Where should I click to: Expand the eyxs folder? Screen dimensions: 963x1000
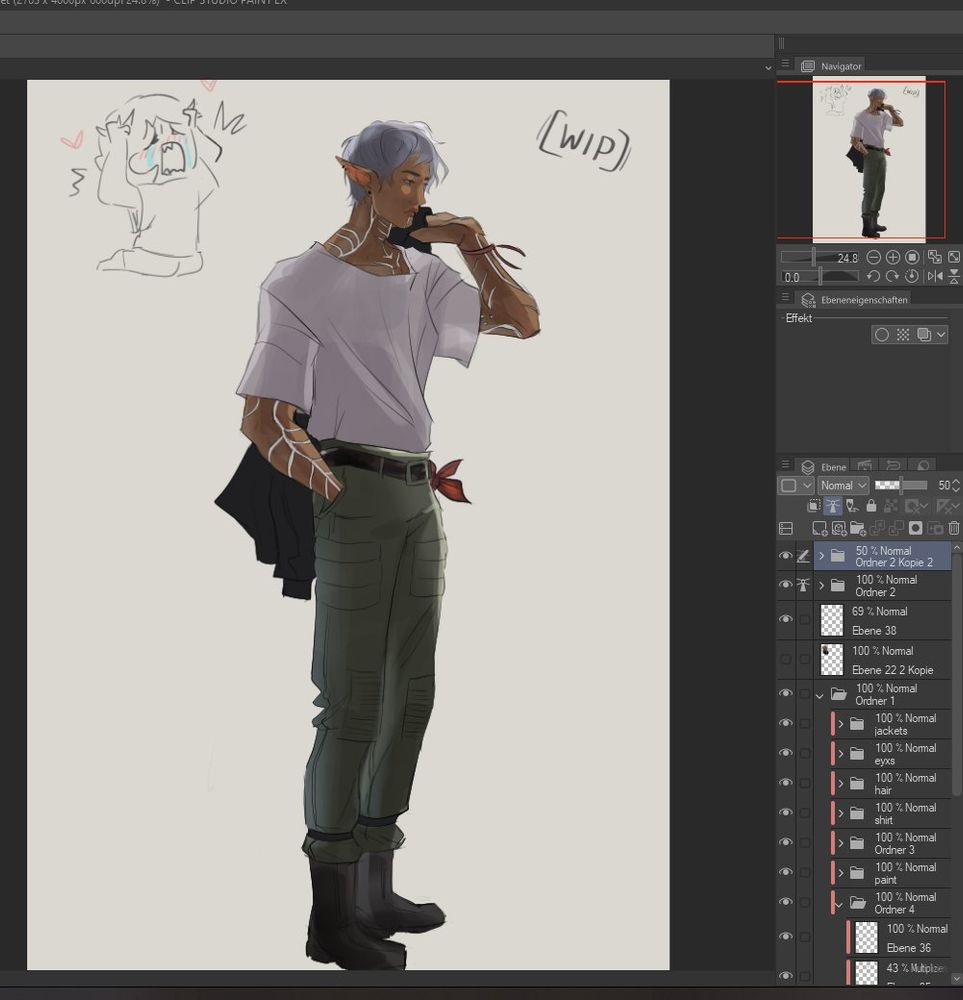coord(841,754)
